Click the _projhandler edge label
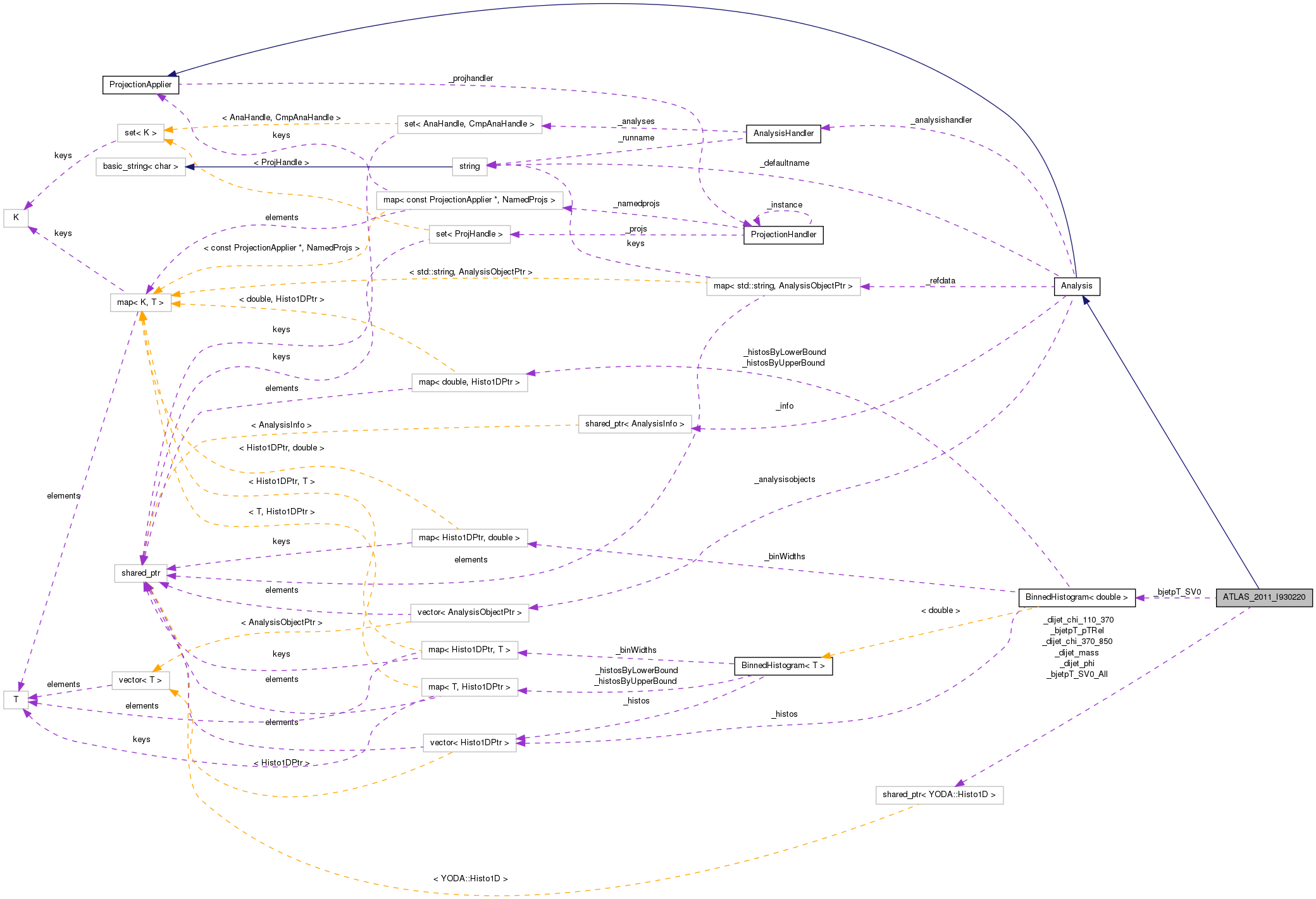The height and width of the screenshot is (899, 1316). pyautogui.click(x=471, y=78)
